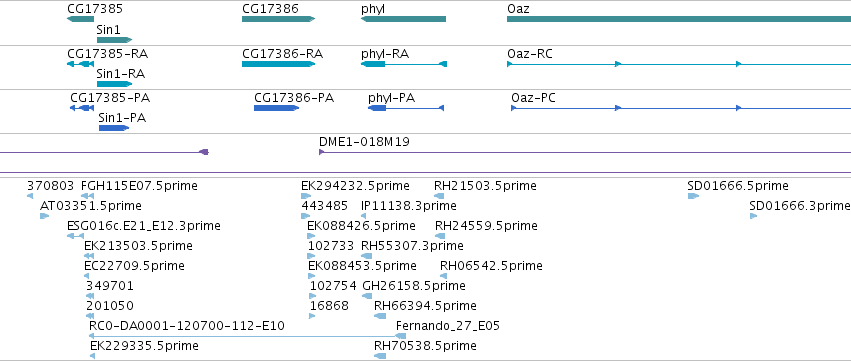Select the Sin1-PA protein arrow
The height and width of the screenshot is (361, 851).
pyautogui.click(x=114, y=128)
